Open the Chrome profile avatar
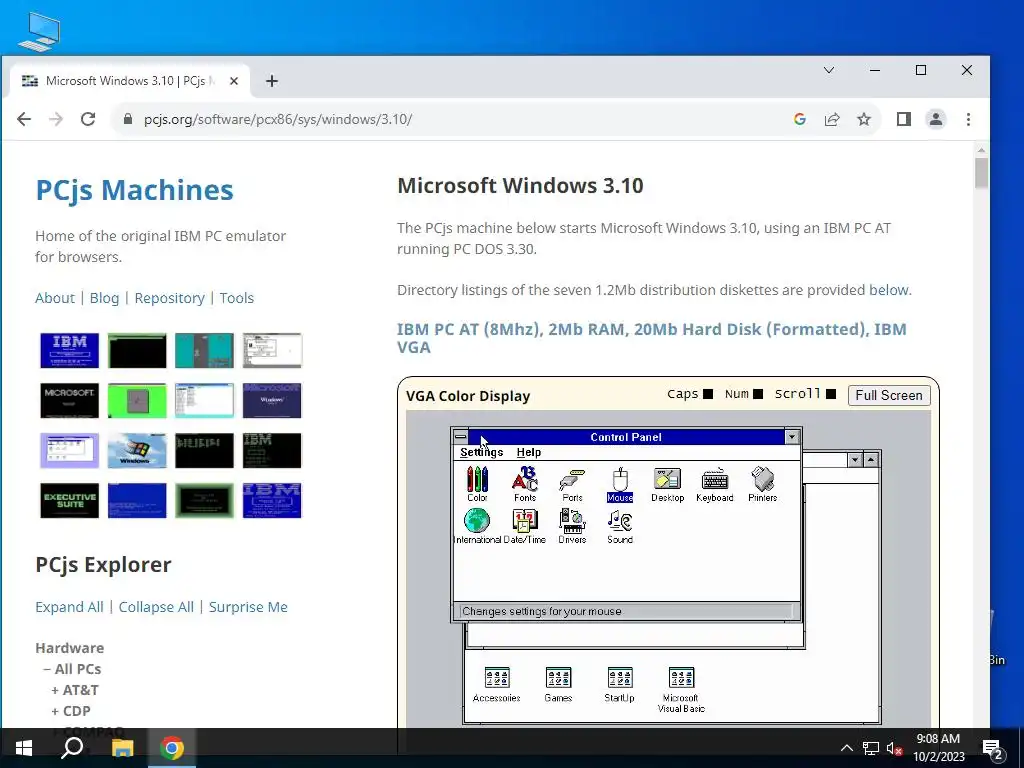 [936, 120]
